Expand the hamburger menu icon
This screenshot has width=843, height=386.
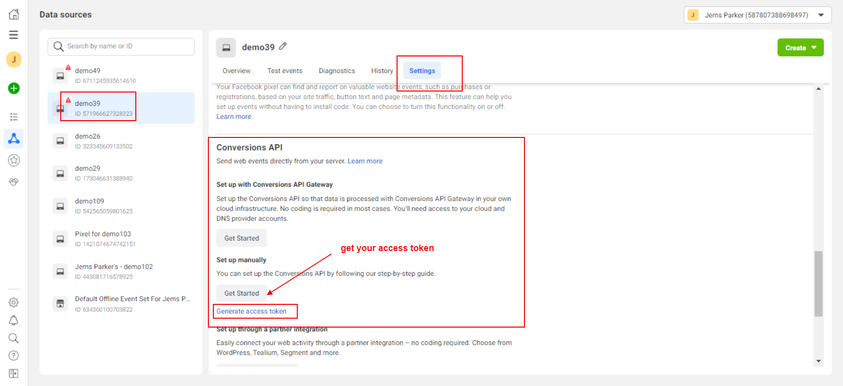point(14,35)
